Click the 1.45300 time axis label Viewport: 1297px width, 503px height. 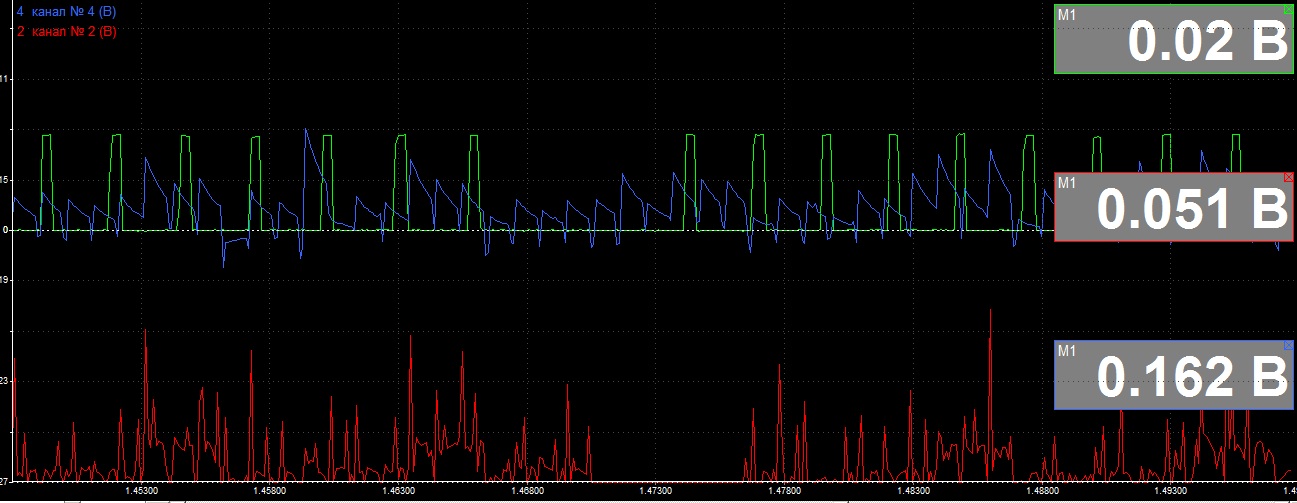(143, 491)
